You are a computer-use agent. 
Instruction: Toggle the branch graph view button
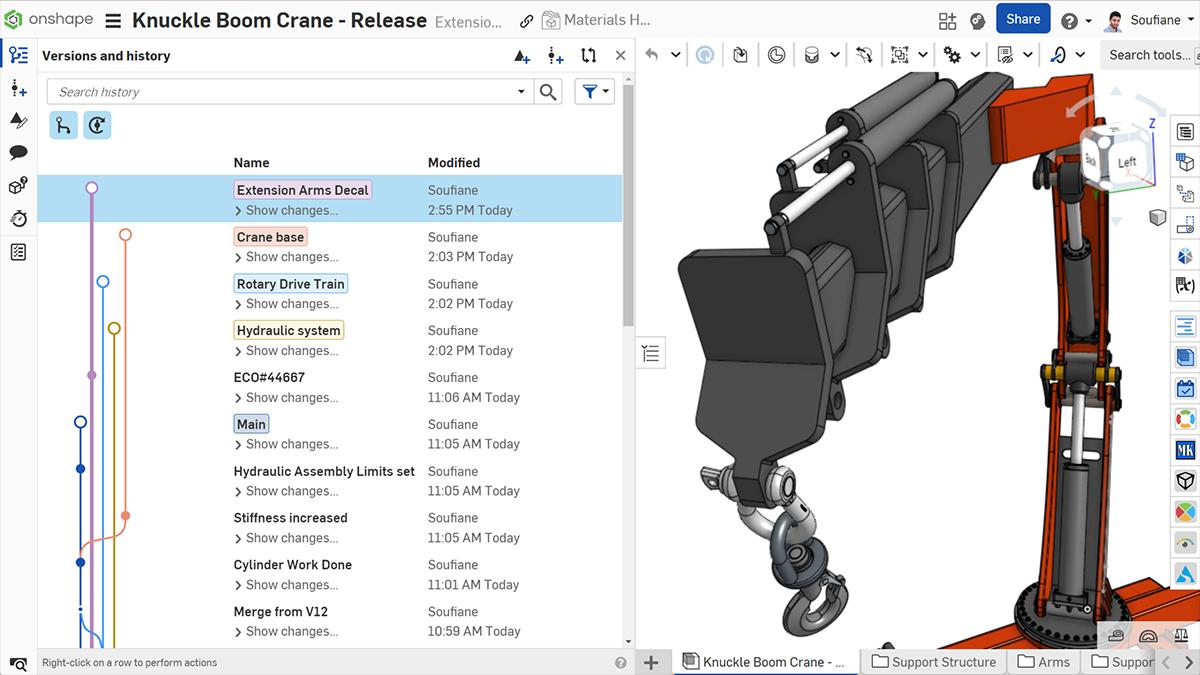click(63, 125)
